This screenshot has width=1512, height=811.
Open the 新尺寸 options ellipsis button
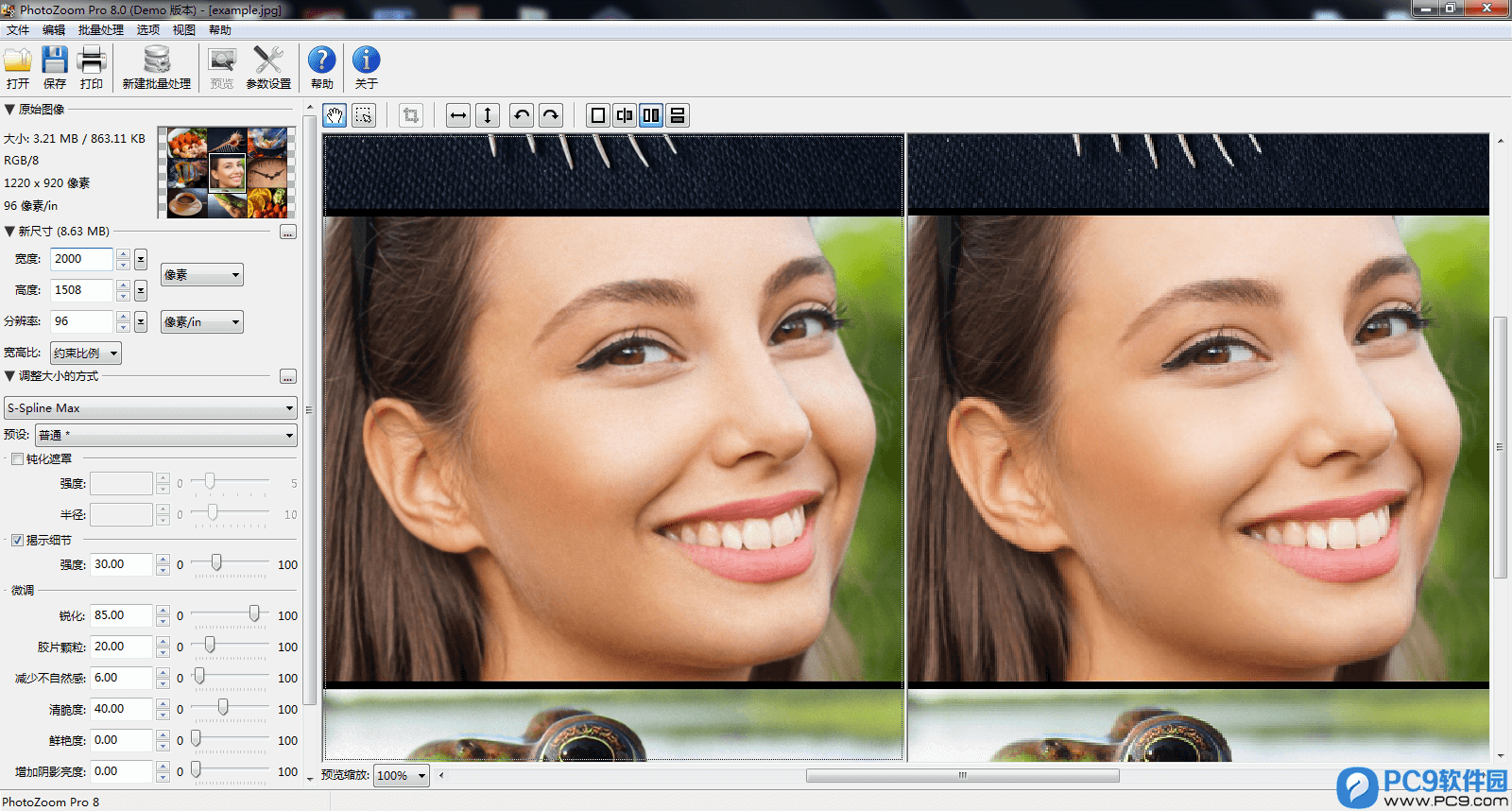(x=288, y=232)
